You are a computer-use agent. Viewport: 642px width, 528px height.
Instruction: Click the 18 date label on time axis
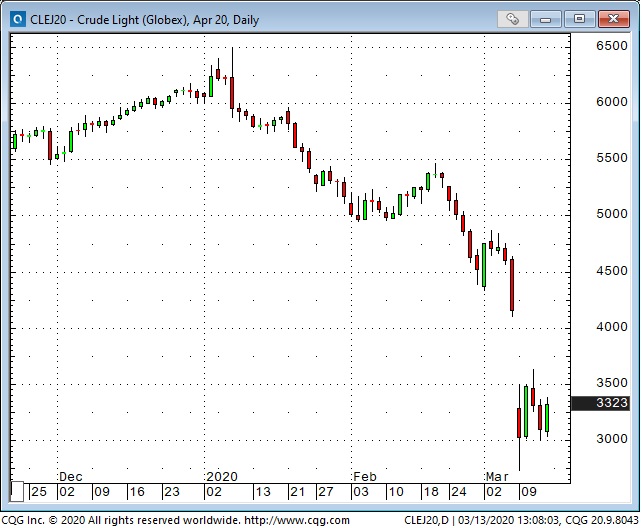coord(431,492)
